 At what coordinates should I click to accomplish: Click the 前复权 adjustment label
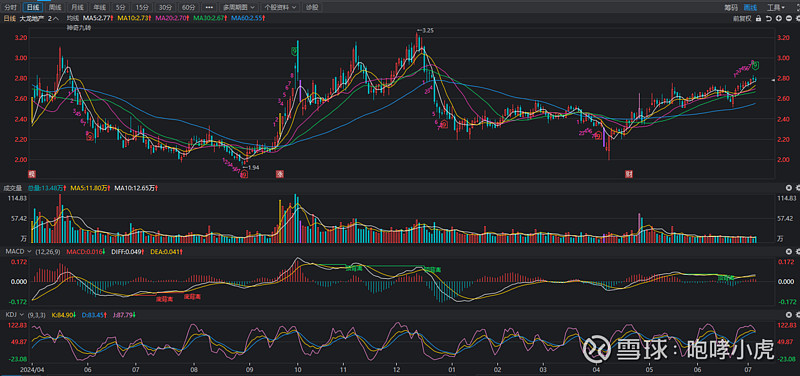(742, 18)
